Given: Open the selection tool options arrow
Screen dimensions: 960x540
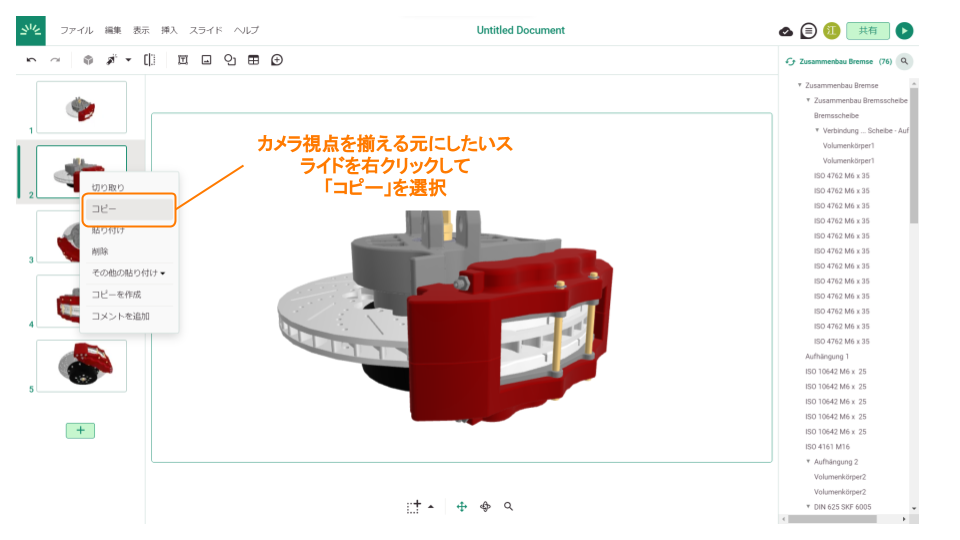Looking at the screenshot, I should click(x=431, y=506).
